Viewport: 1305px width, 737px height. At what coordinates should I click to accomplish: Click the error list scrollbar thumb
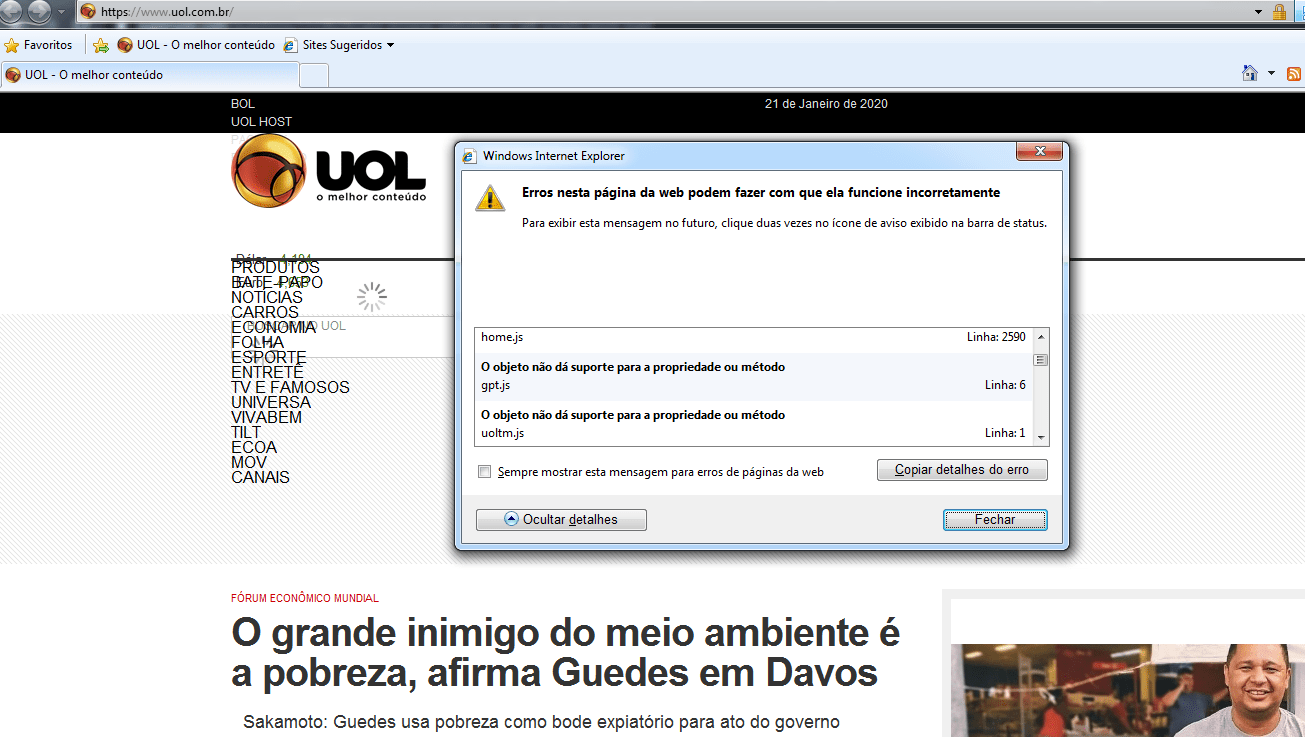tap(1041, 360)
